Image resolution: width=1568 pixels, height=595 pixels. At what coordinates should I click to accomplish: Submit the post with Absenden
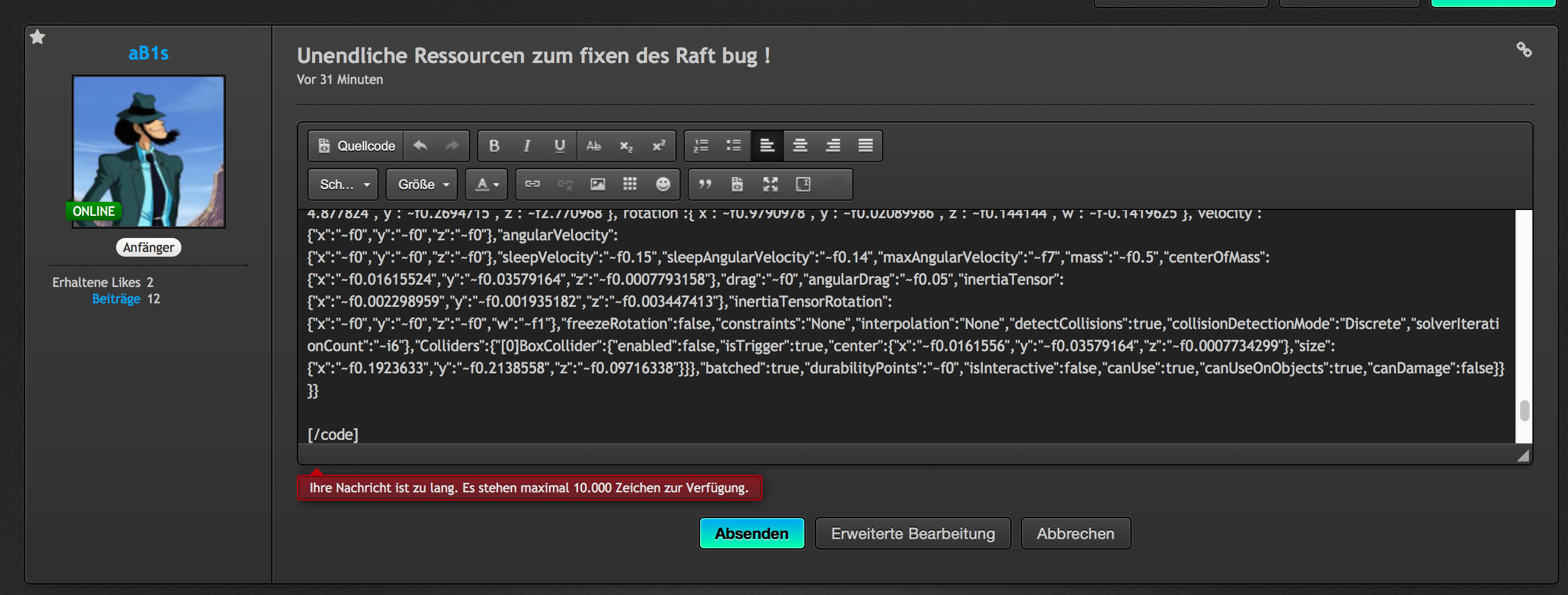(x=751, y=534)
